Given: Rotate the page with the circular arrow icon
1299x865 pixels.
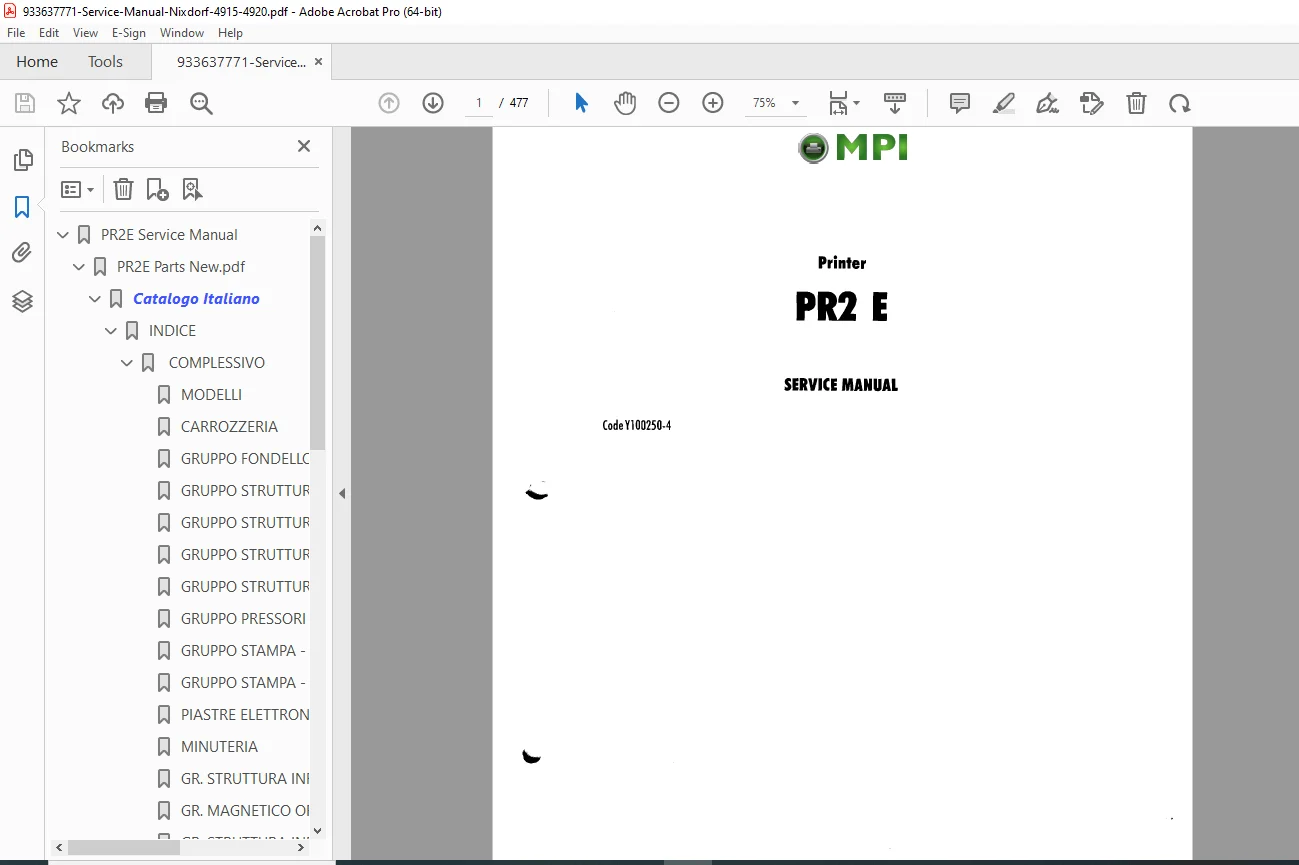Looking at the screenshot, I should click(x=1180, y=103).
